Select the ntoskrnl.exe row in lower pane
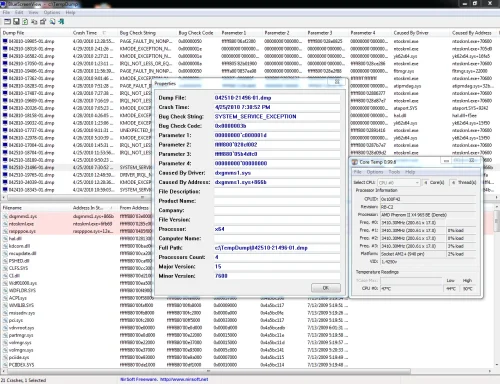The width and height of the screenshot is (500, 384). tap(77, 224)
